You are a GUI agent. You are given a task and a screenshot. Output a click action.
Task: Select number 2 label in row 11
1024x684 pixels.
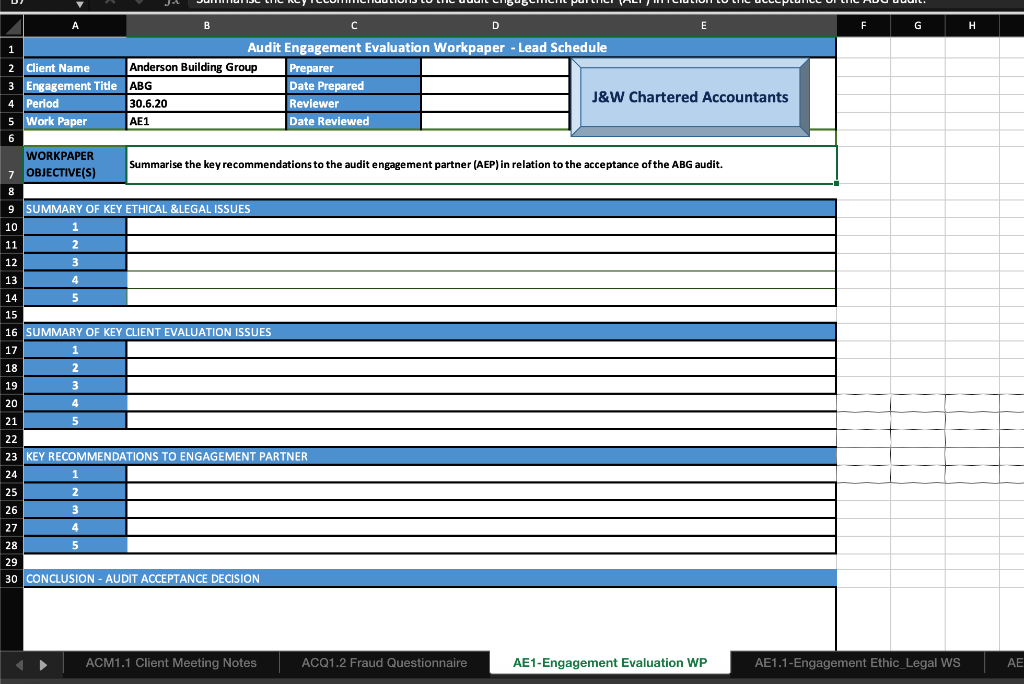(75, 244)
